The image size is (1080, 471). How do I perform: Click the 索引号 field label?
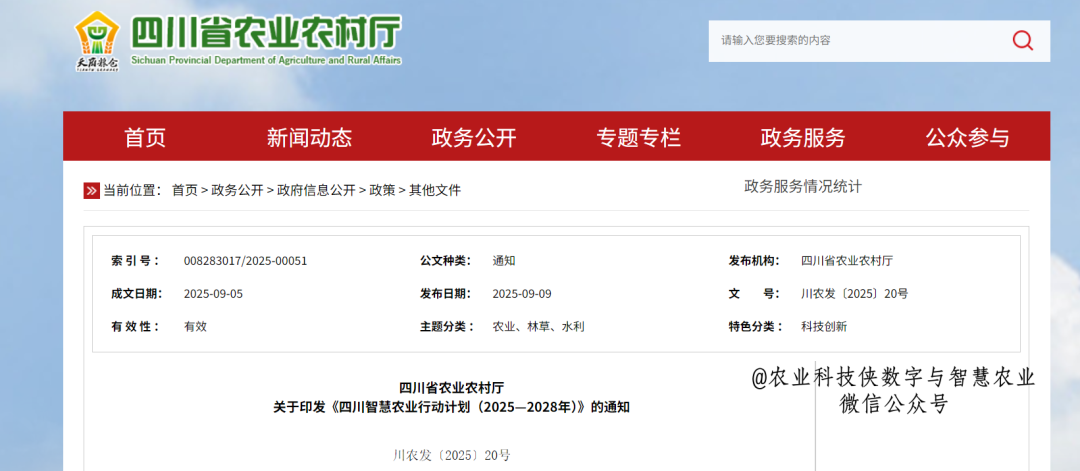[135, 261]
